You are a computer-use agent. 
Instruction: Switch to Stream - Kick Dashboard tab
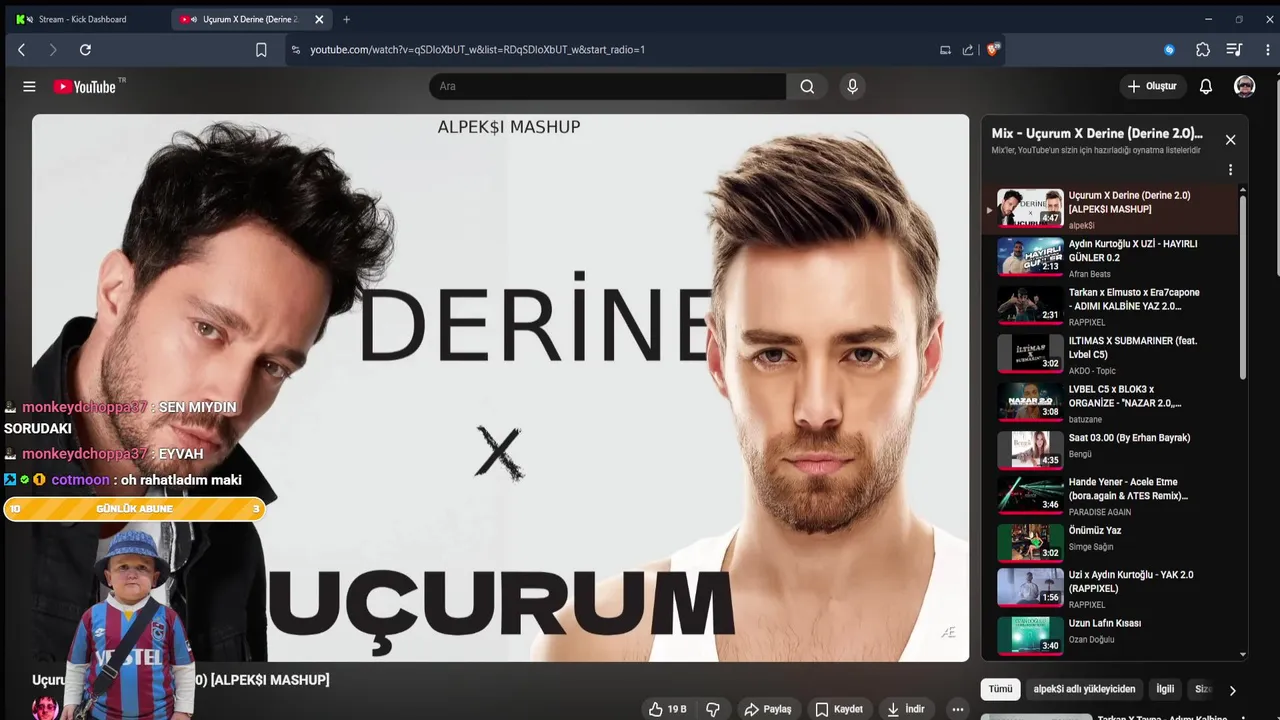click(x=82, y=19)
